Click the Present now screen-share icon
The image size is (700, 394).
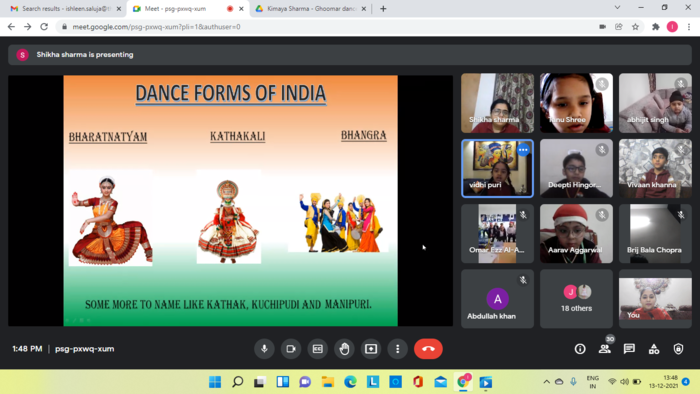click(x=371, y=349)
